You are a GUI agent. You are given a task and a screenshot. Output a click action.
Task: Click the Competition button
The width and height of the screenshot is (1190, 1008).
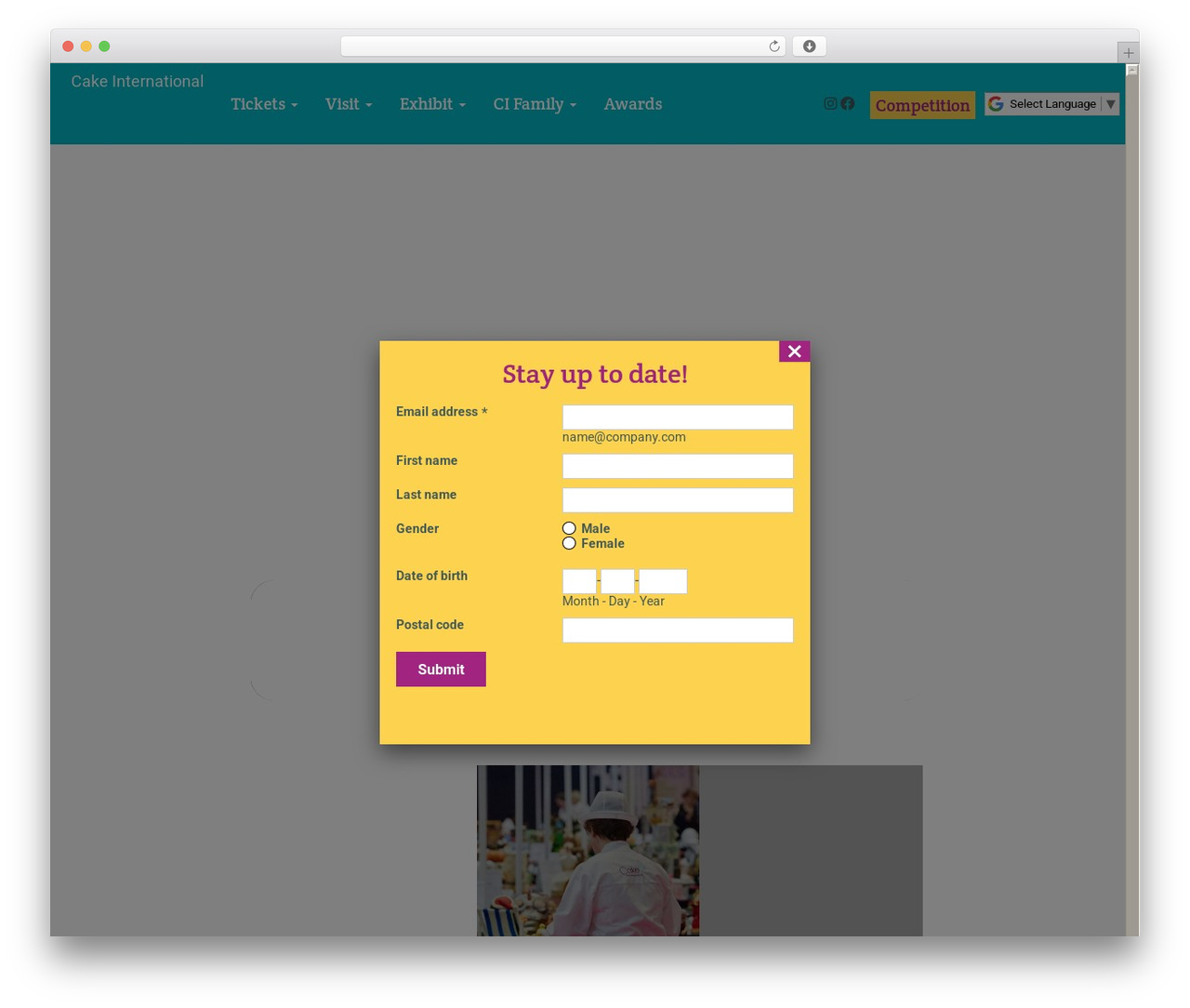click(922, 105)
